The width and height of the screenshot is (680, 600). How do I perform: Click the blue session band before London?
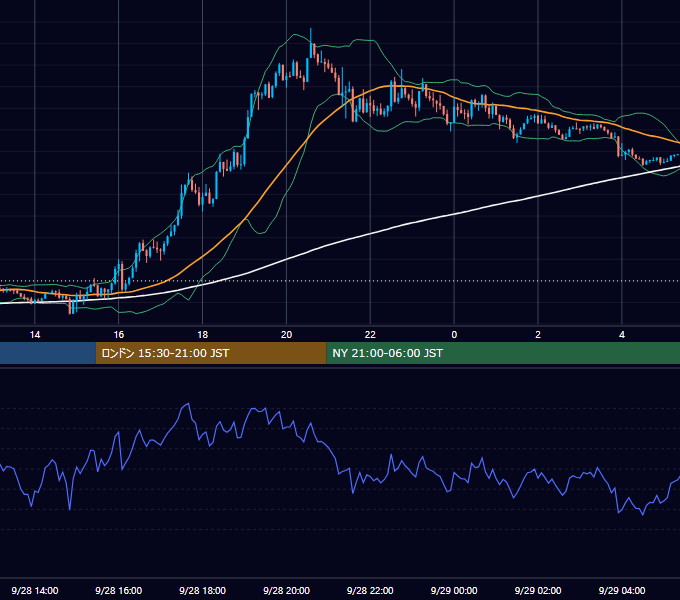(x=48, y=353)
